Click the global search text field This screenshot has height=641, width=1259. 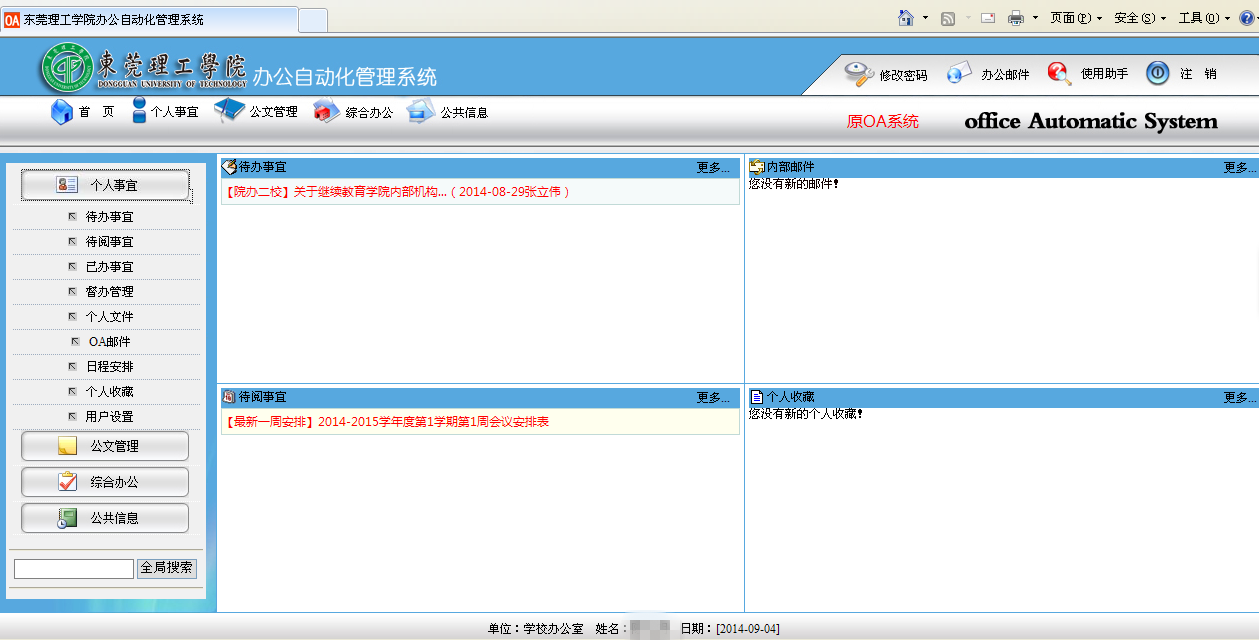tap(74, 569)
